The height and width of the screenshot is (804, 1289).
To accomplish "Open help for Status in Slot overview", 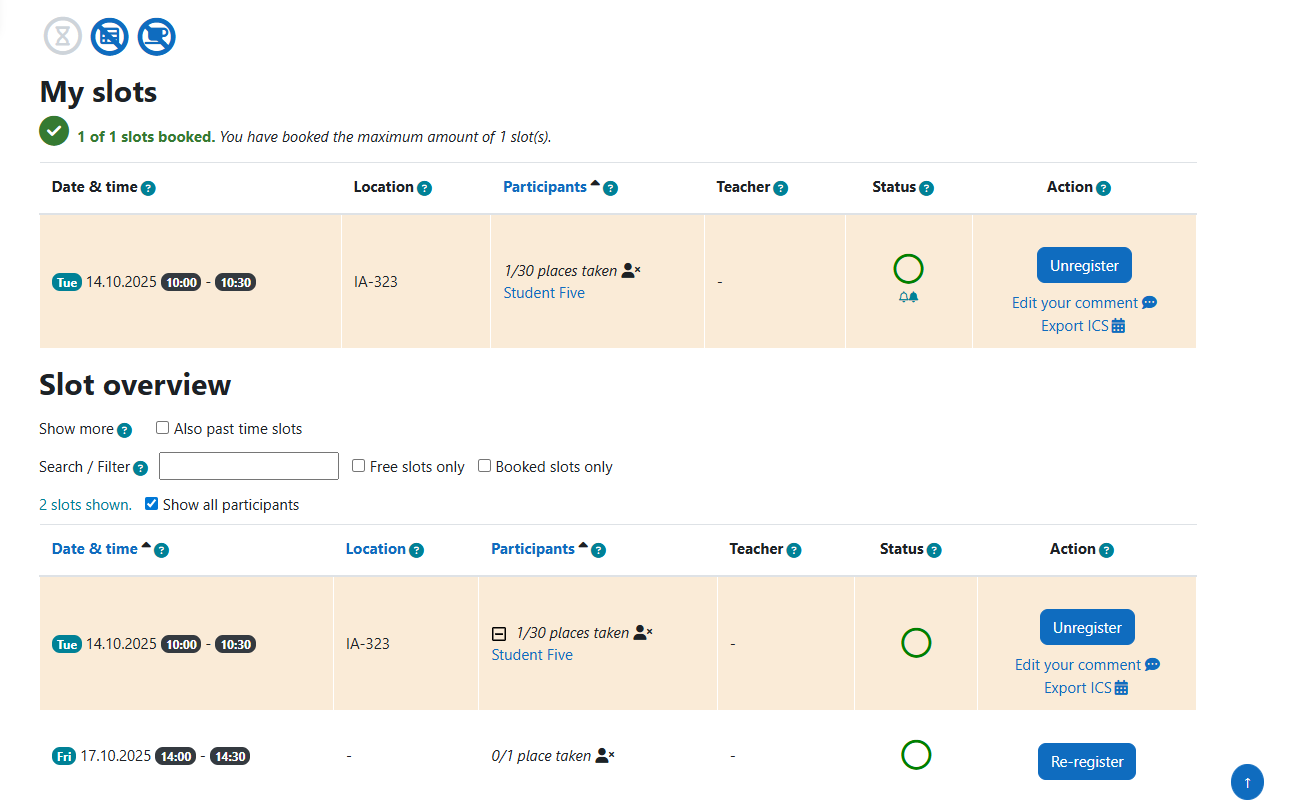I will (x=934, y=550).
